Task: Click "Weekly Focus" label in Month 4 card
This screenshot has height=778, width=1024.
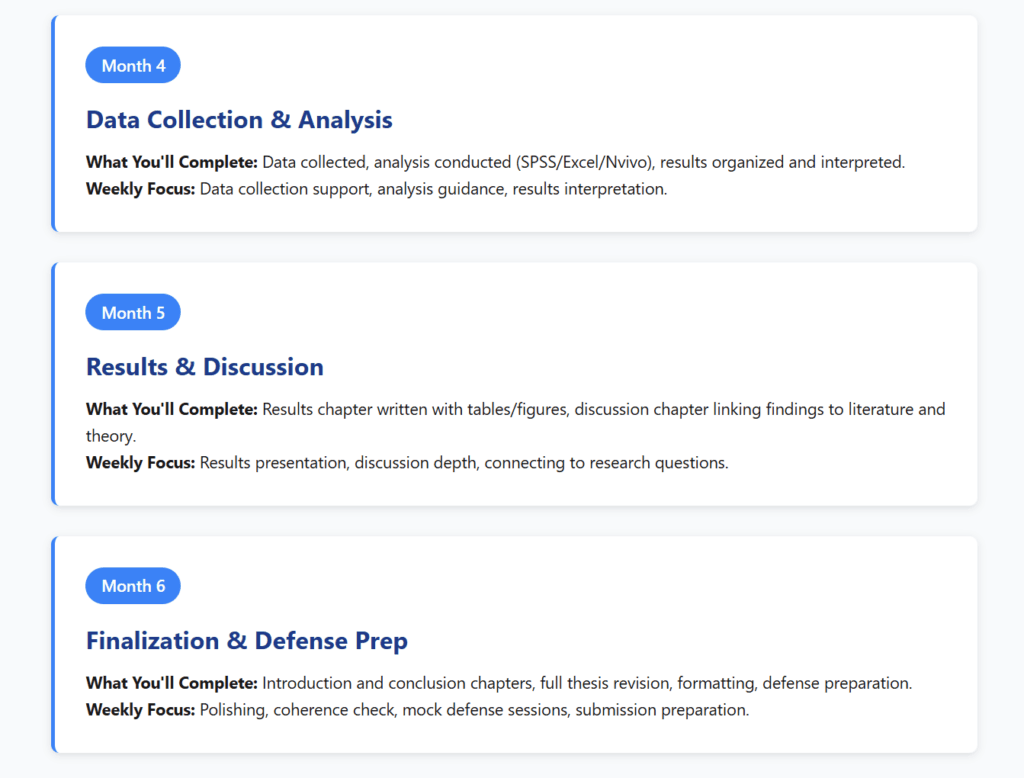Action: click(x=140, y=189)
